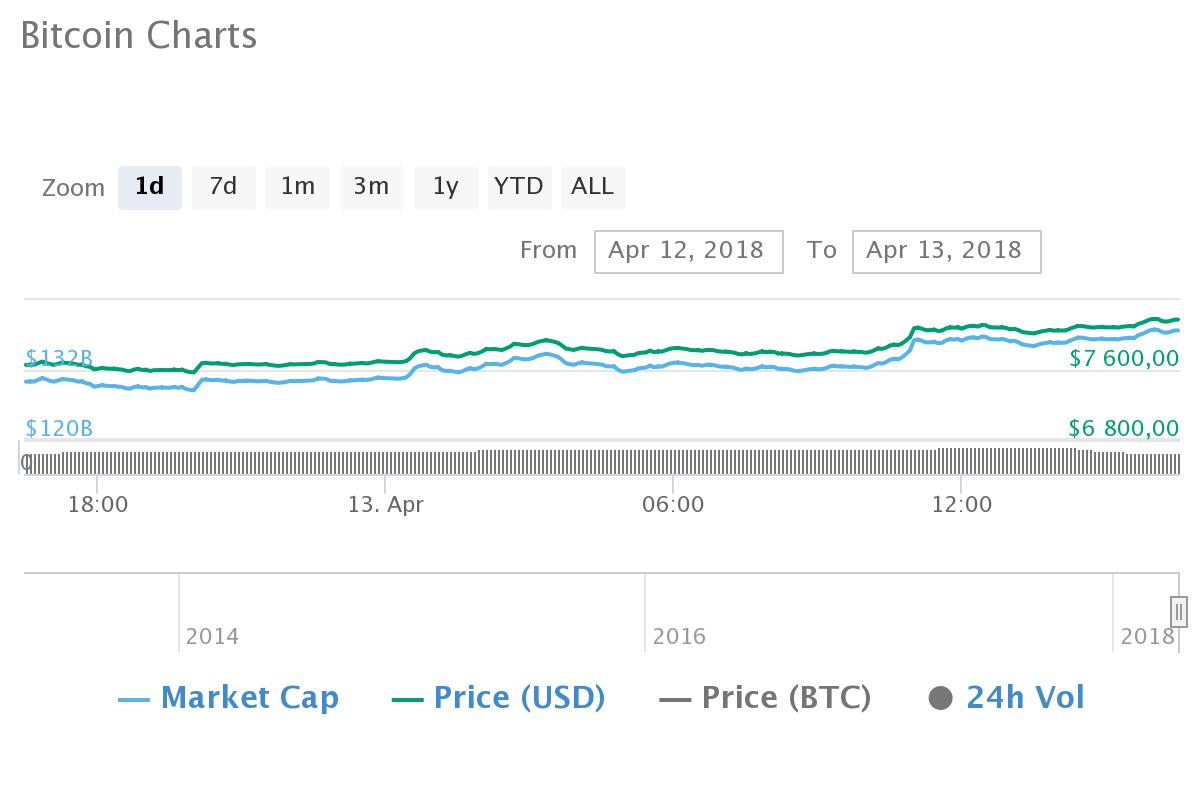Click the From date field showing Apr 12
Viewport: 1200px width, 800px height.
coord(688,251)
